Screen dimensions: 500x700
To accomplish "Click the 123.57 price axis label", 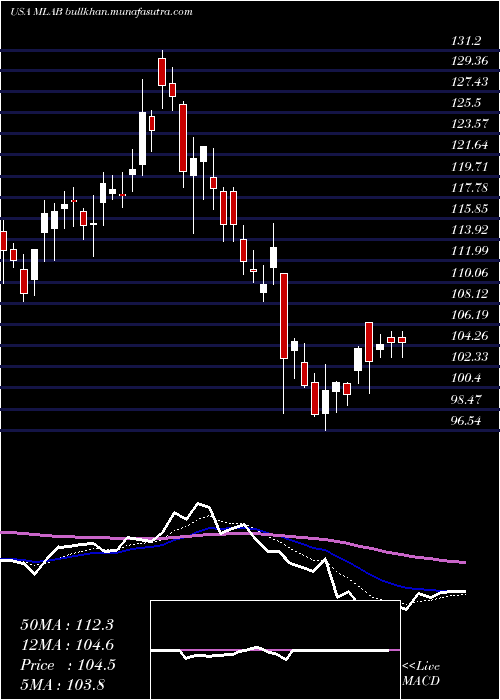I will click(x=469, y=124).
